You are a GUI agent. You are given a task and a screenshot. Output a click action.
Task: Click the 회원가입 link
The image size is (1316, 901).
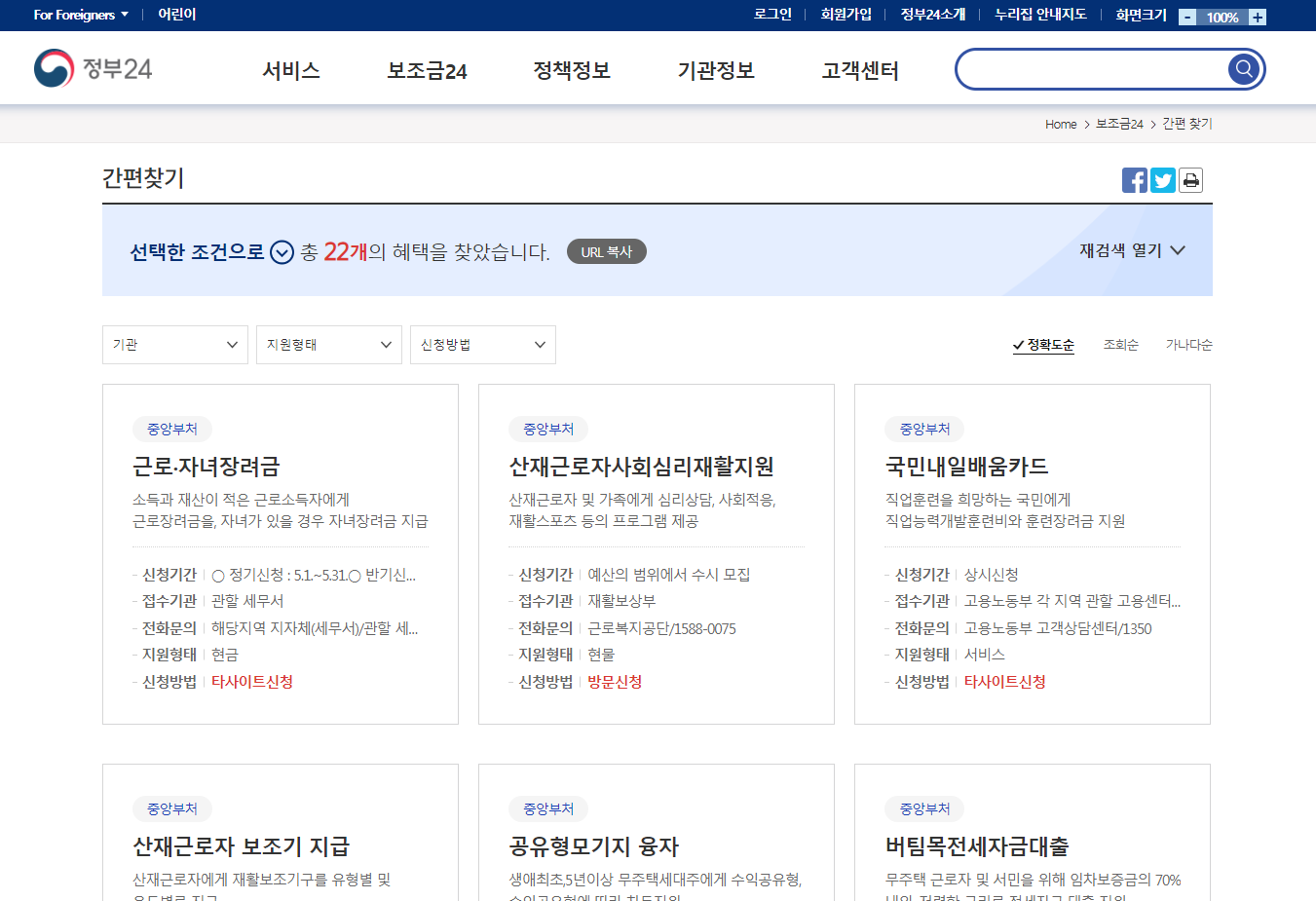coord(846,15)
